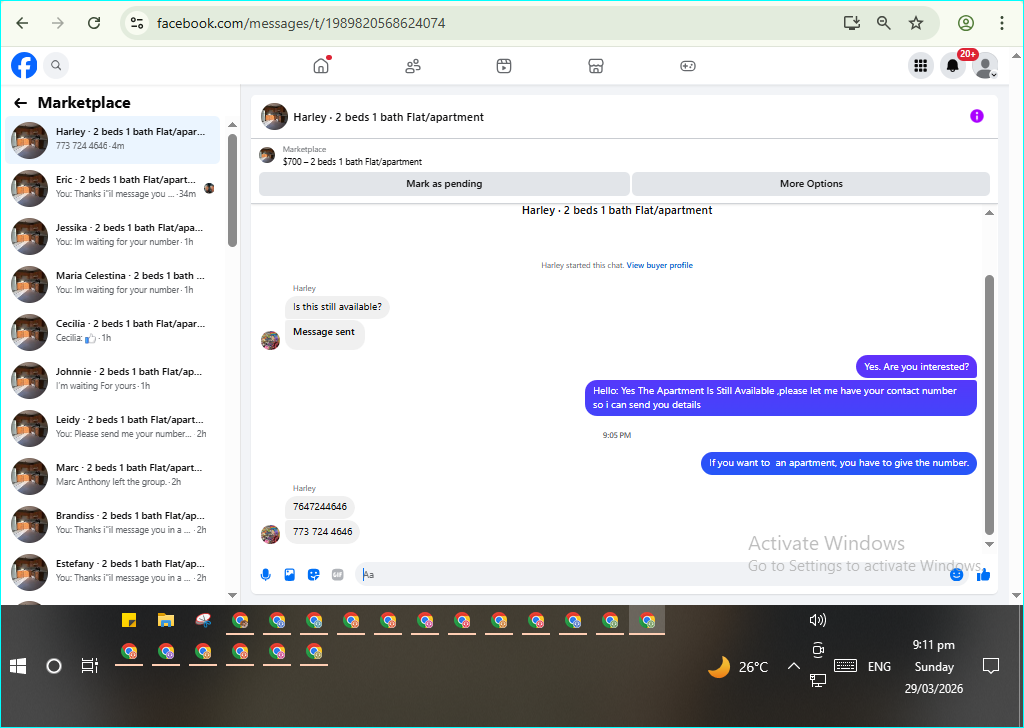Open the Jessika conversation in the list
The width and height of the screenshot is (1024, 728).
pos(112,236)
